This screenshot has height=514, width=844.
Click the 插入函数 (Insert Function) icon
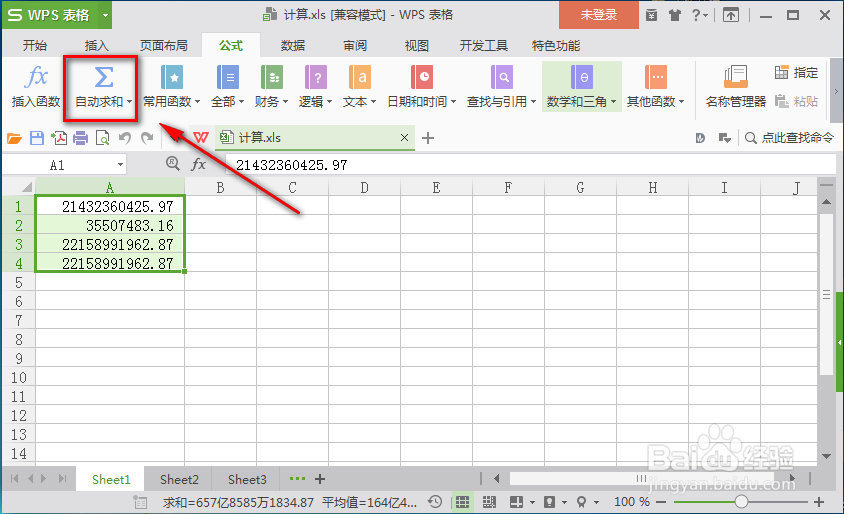point(37,77)
